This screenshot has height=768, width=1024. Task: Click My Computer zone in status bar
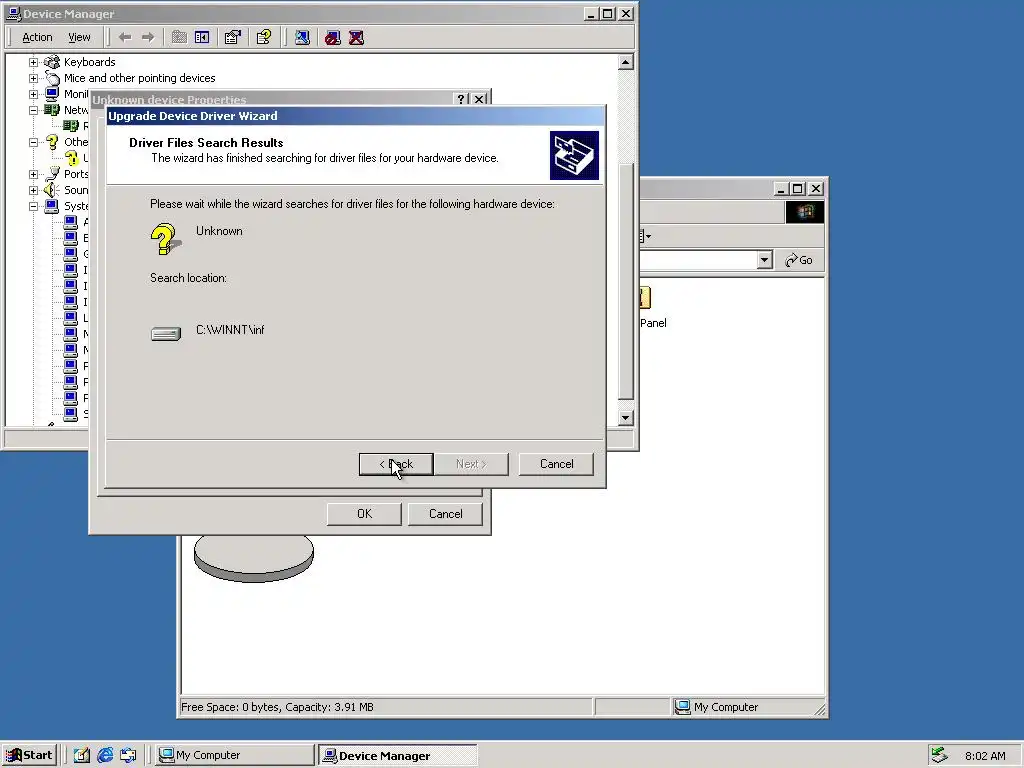click(x=725, y=707)
